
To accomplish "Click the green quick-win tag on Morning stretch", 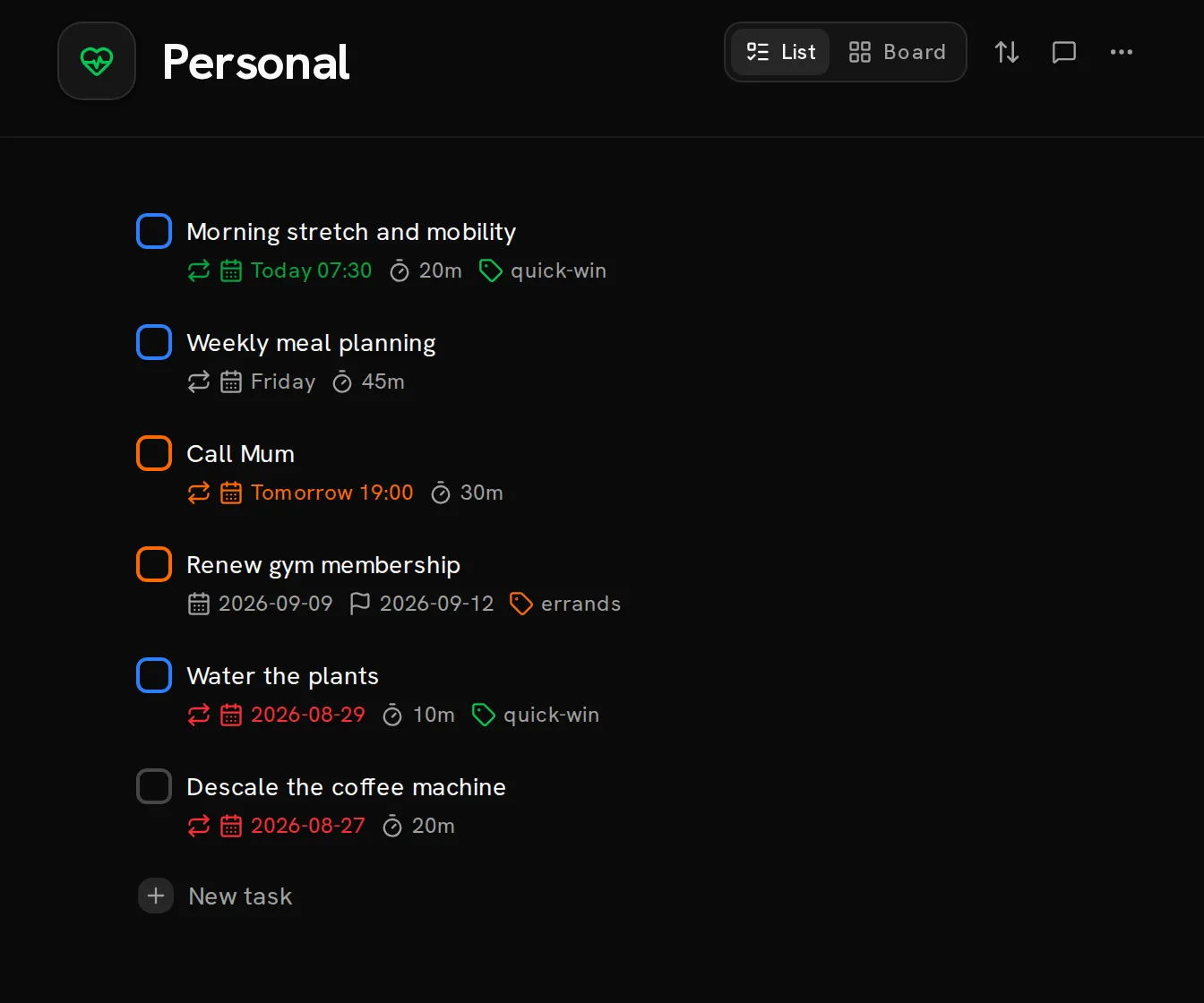I will tap(543, 270).
